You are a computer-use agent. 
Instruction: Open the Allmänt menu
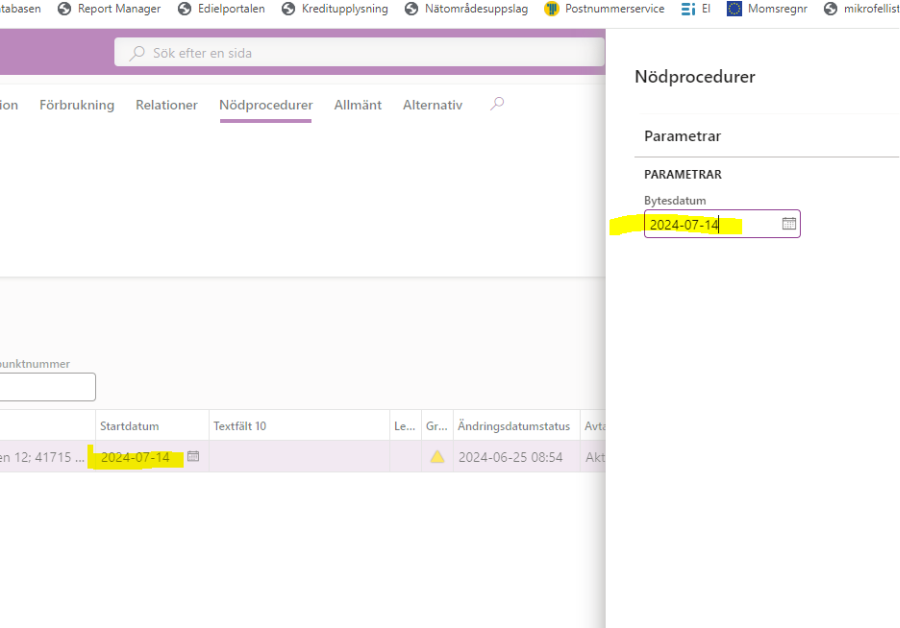point(358,105)
